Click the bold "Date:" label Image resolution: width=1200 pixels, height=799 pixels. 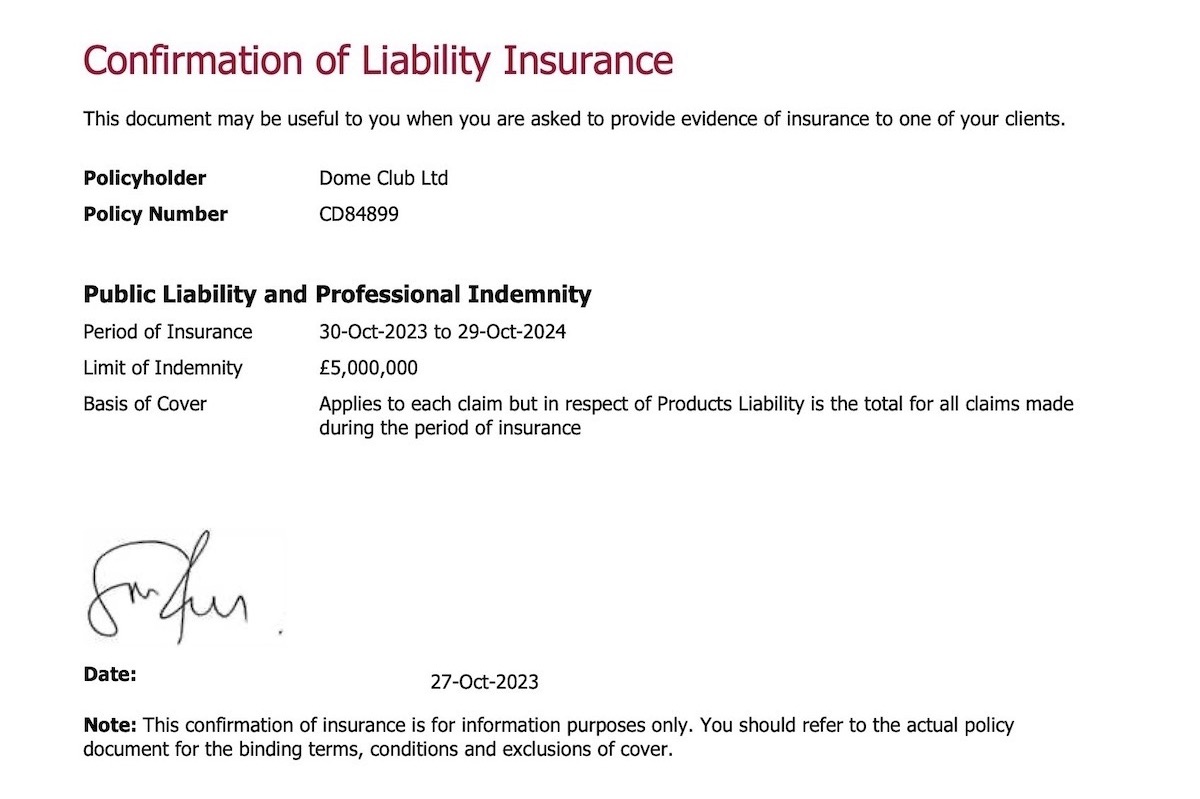(110, 674)
